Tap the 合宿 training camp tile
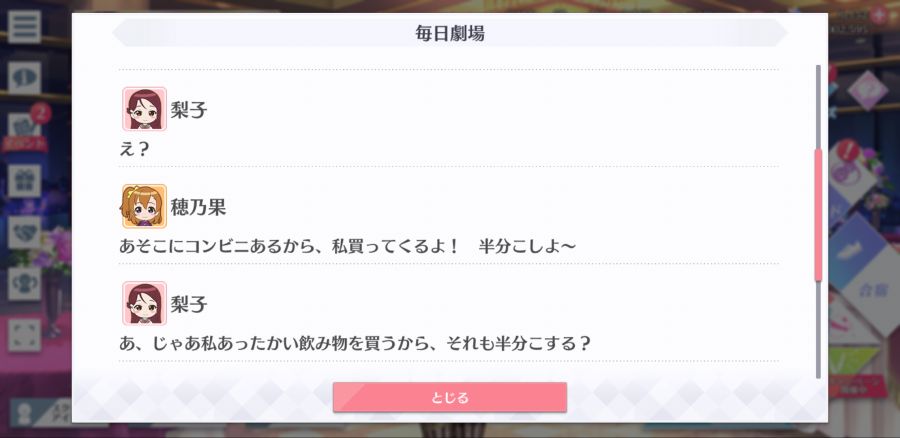This screenshot has width=900, height=438. tap(872, 290)
